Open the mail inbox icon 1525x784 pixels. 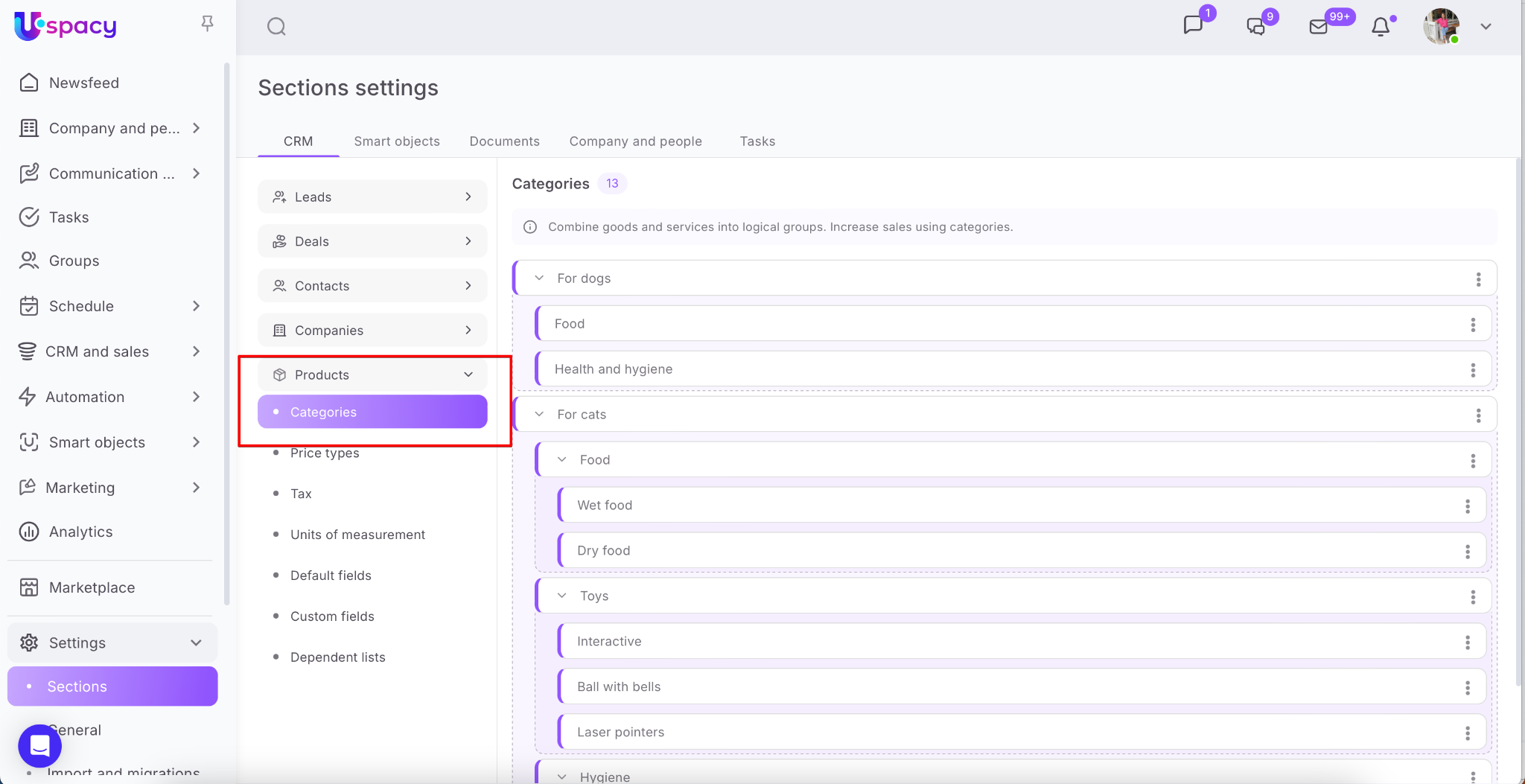(1318, 27)
